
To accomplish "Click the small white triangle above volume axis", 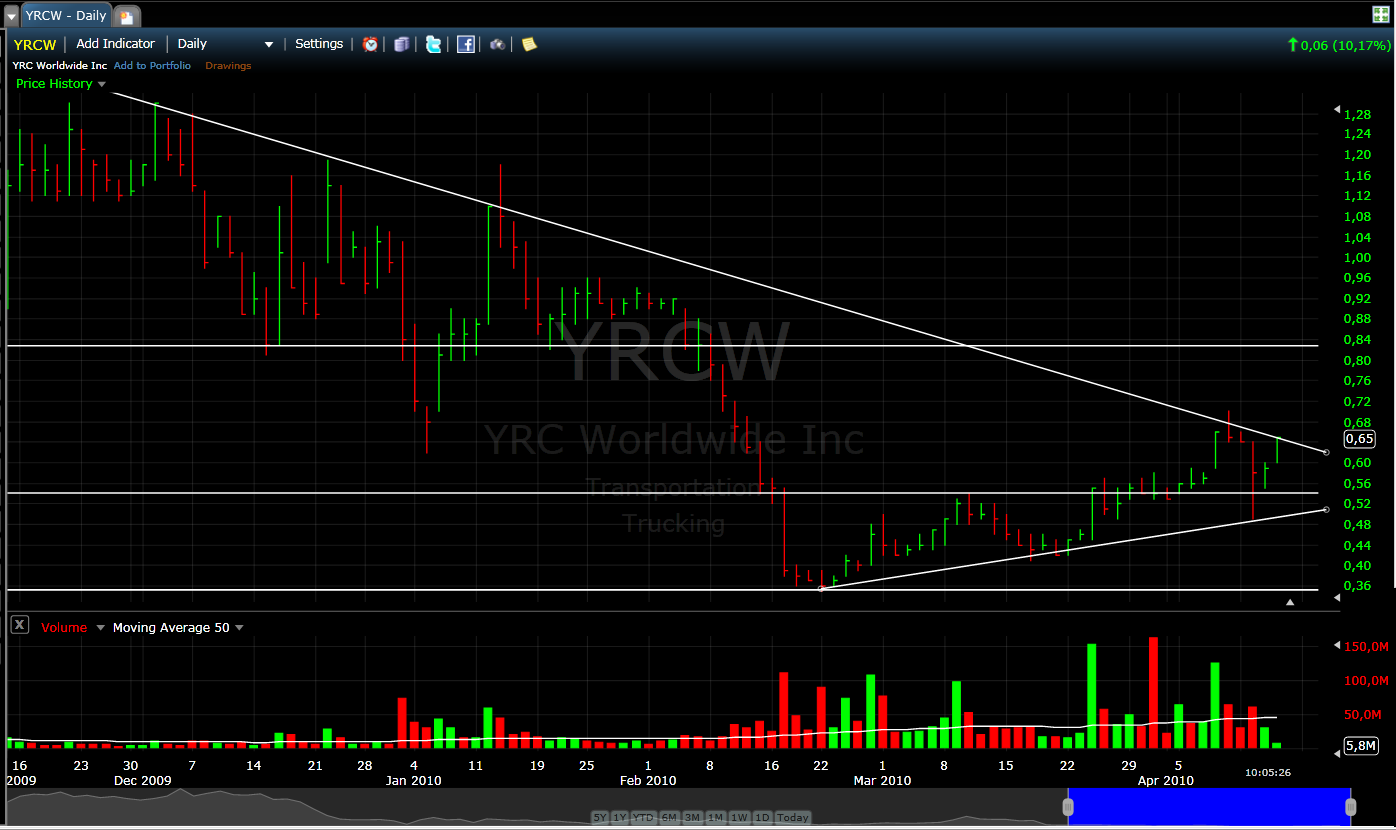I will [1290, 602].
